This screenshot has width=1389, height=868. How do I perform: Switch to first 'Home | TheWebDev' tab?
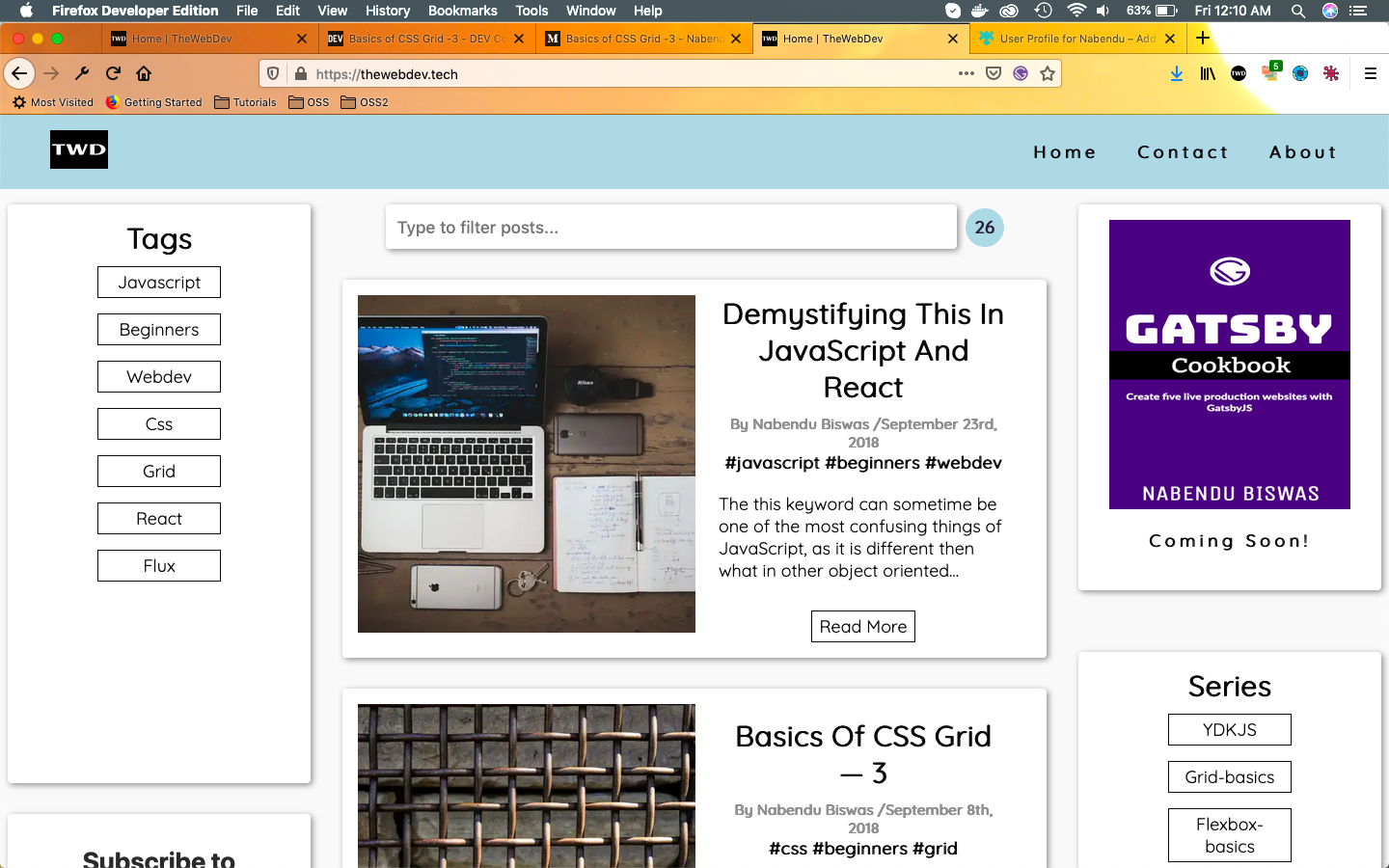click(209, 39)
